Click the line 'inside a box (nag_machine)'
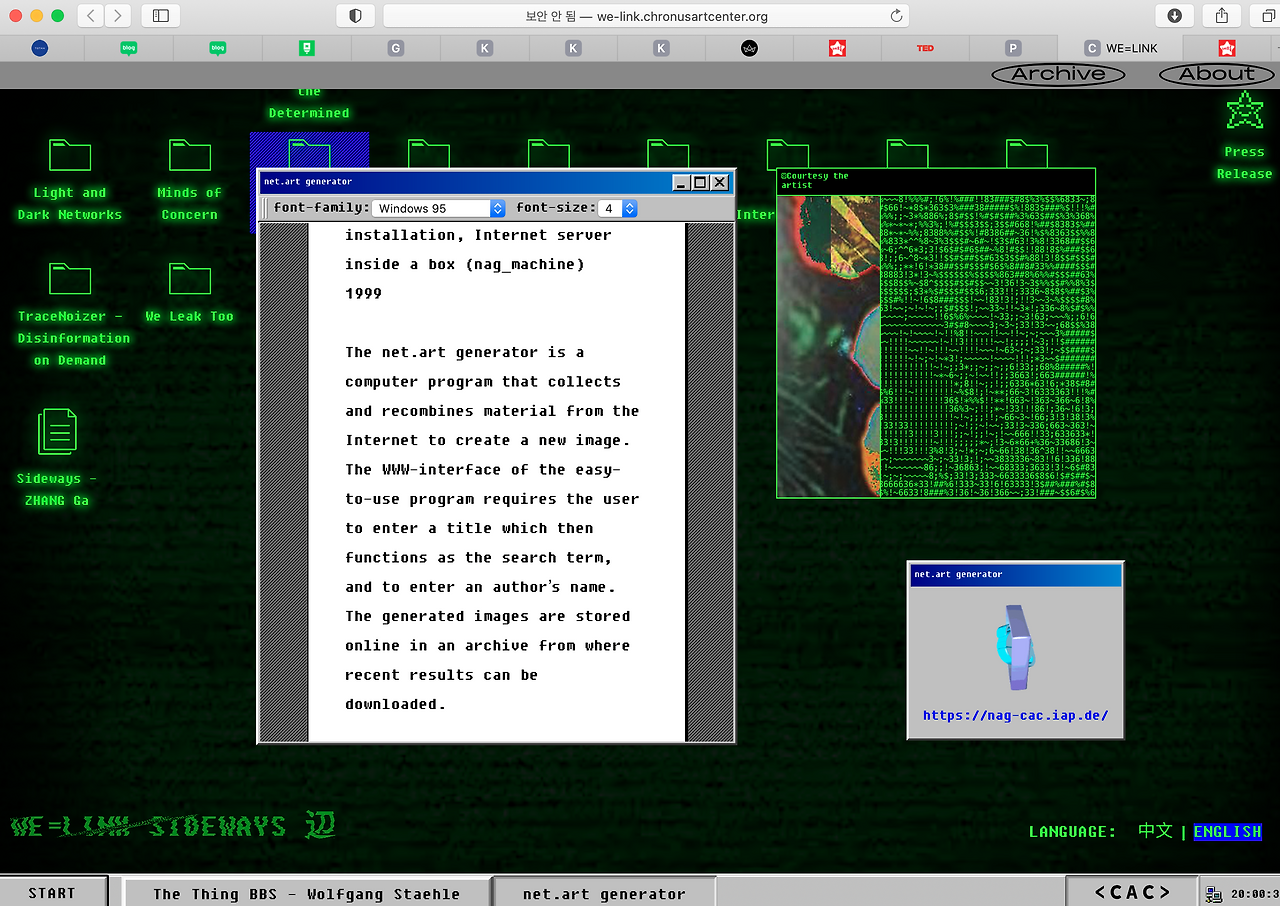The height and width of the screenshot is (906, 1280). 465,264
